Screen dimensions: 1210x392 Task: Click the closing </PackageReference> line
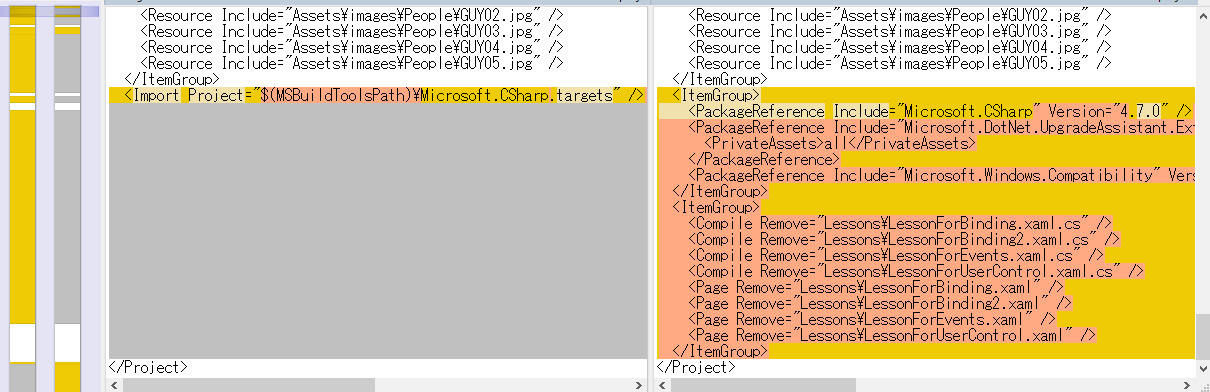point(764,160)
